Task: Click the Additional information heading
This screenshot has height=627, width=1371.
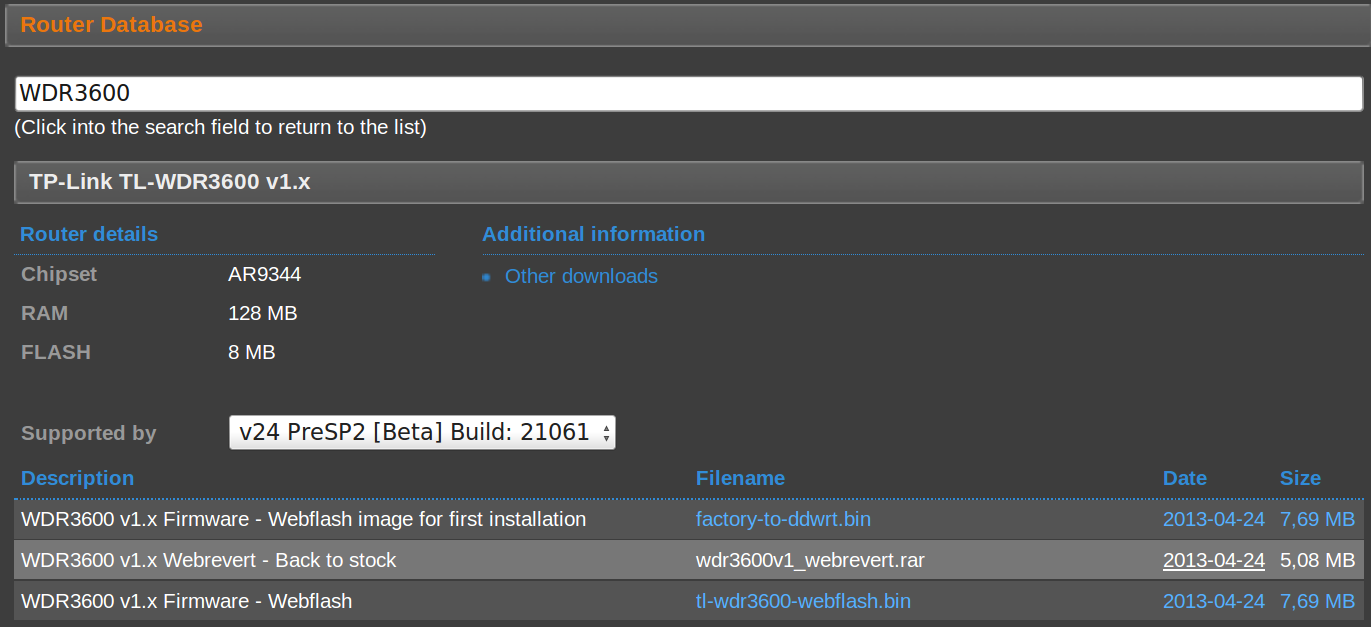Action: (x=593, y=234)
